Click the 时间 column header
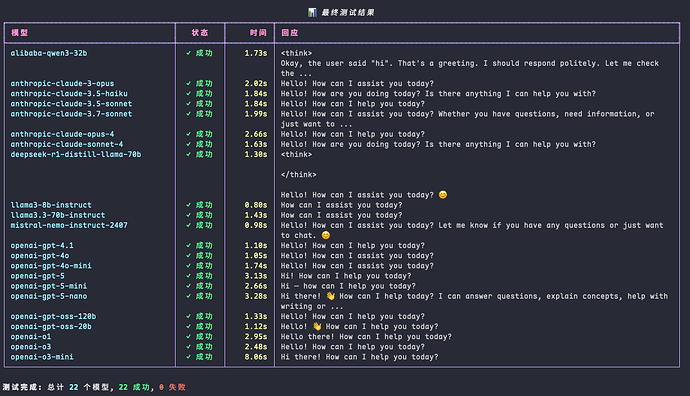The width and height of the screenshot is (690, 396). pos(258,33)
